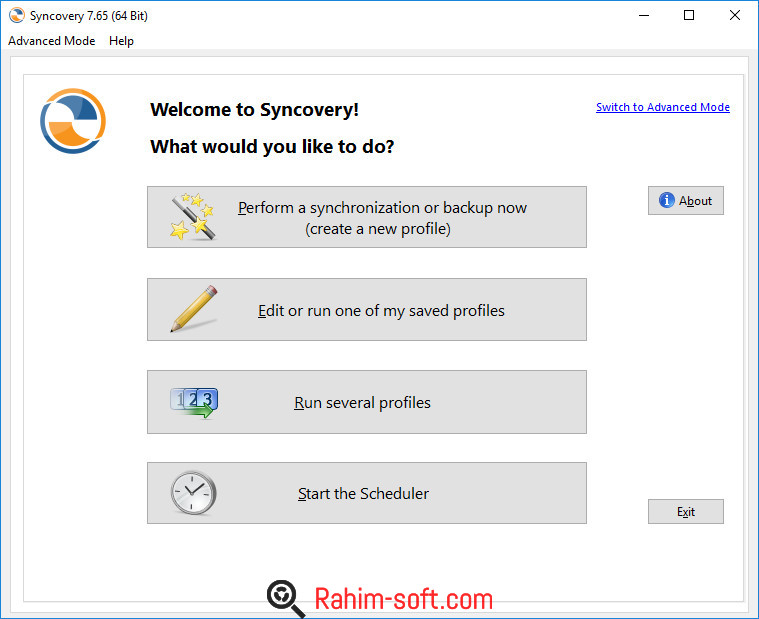The width and height of the screenshot is (759, 619).
Task: Click the pencil edit profile icon
Action: coord(194,309)
